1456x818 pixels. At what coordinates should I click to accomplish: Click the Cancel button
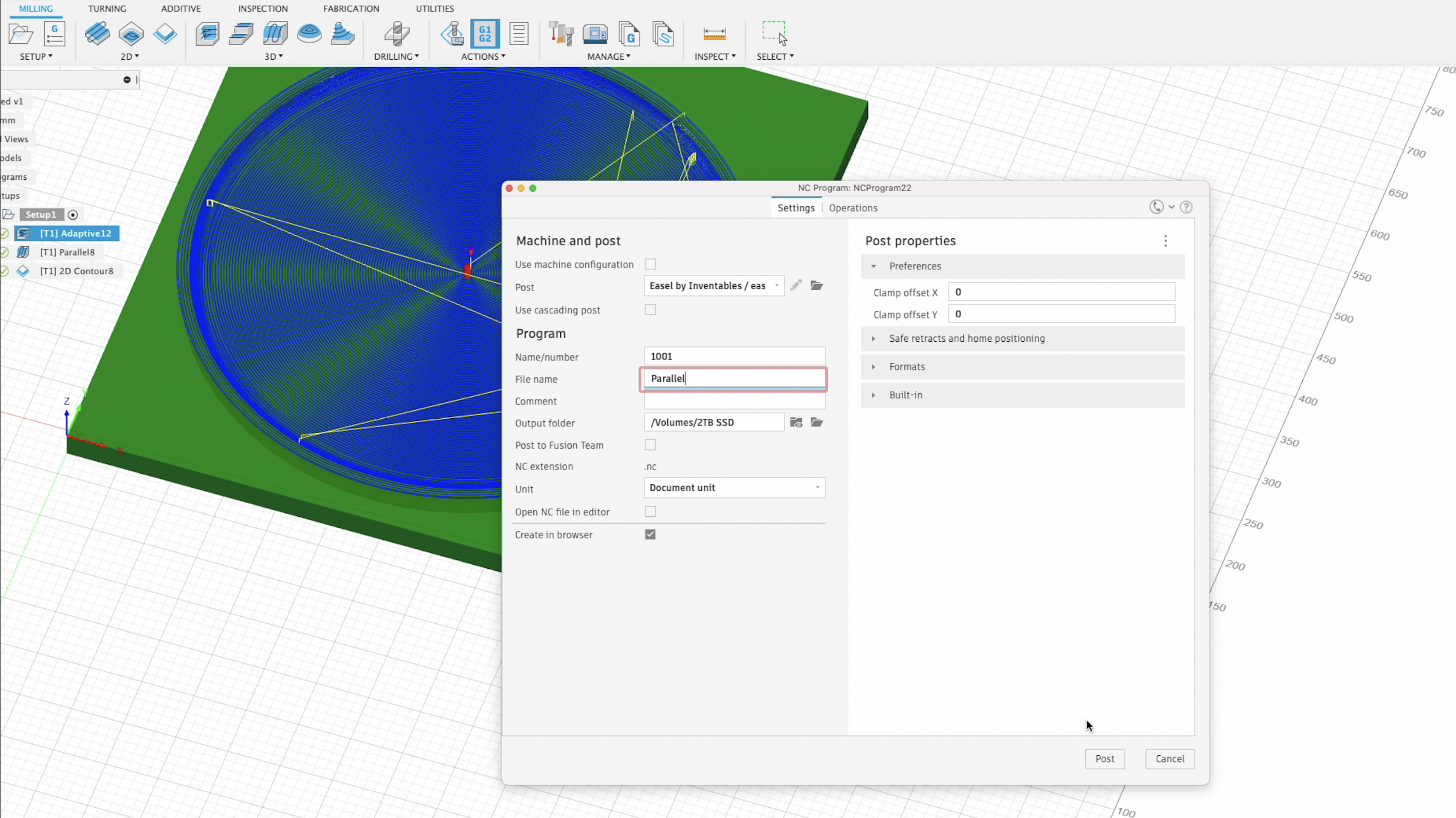[x=1170, y=759]
